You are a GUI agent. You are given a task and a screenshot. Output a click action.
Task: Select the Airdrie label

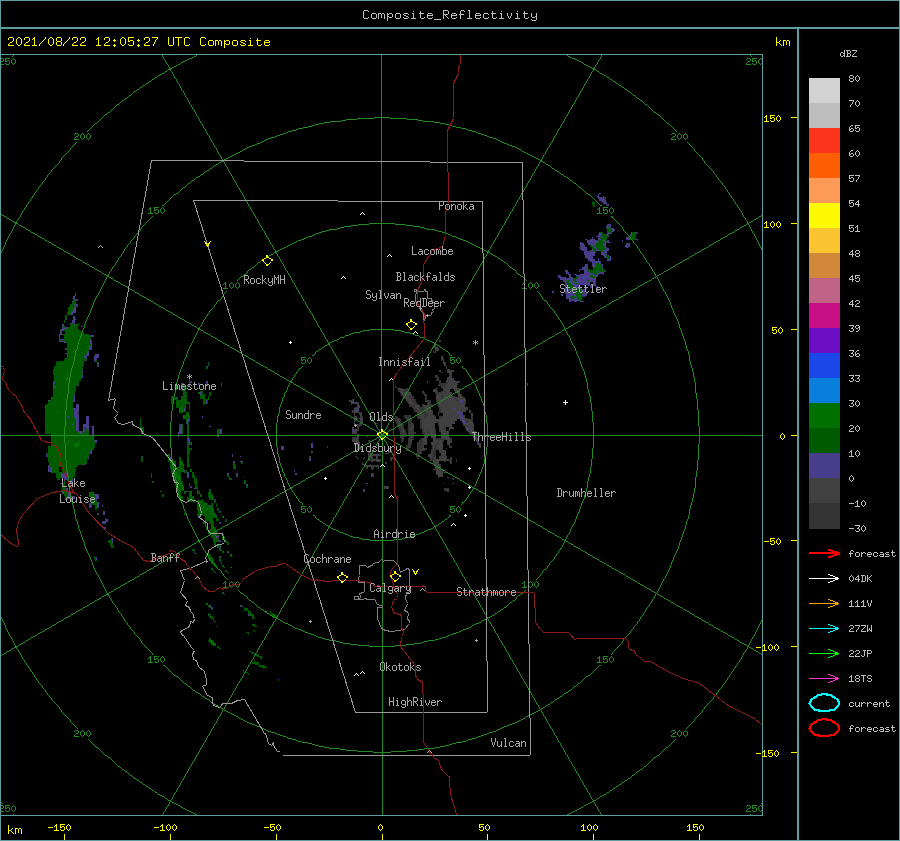coord(394,534)
